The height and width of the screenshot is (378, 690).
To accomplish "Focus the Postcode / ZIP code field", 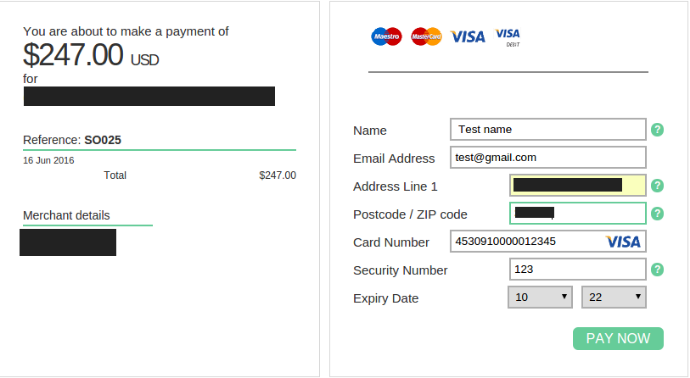I will [578, 213].
